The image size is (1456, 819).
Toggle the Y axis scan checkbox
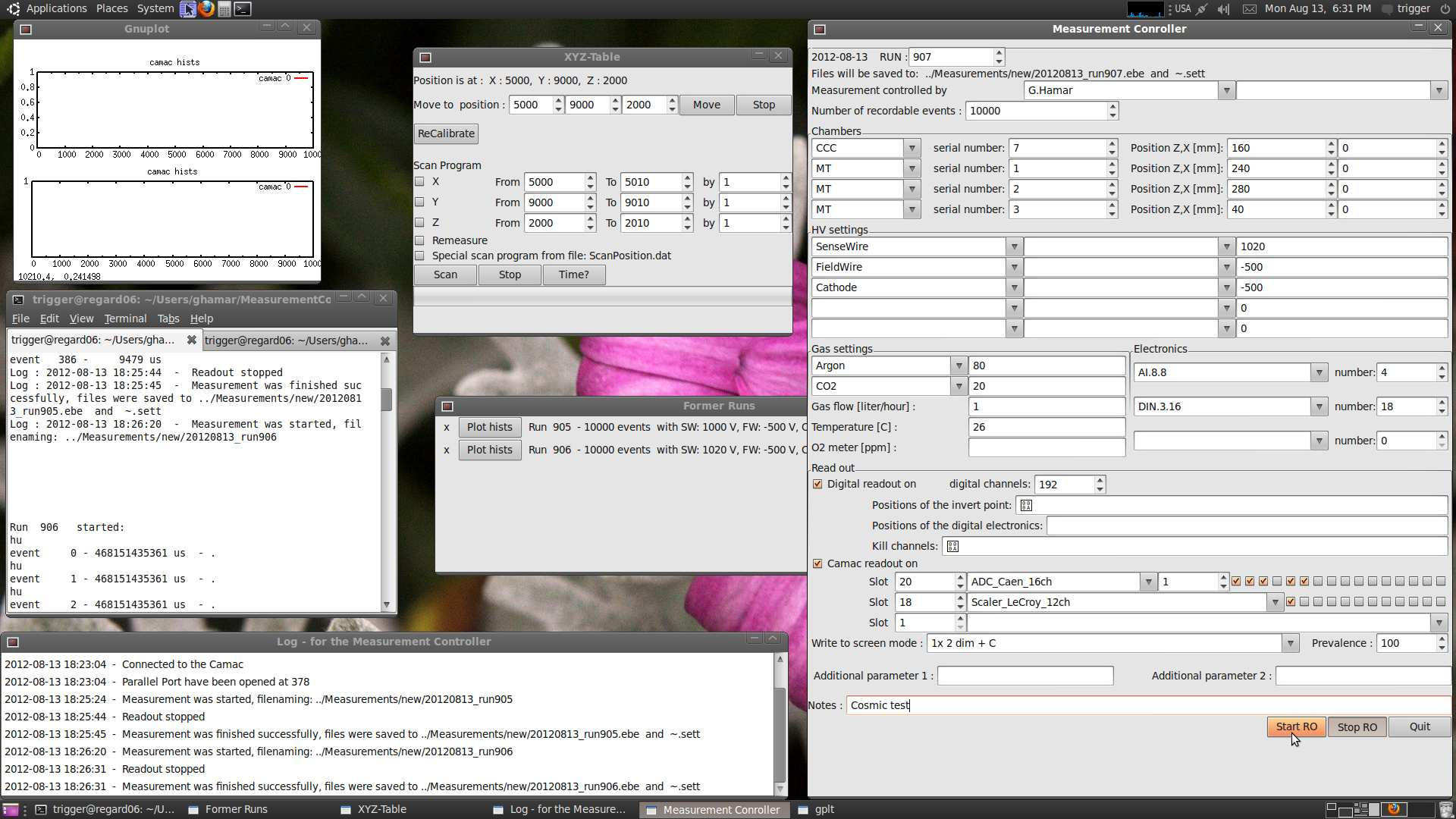tap(420, 202)
